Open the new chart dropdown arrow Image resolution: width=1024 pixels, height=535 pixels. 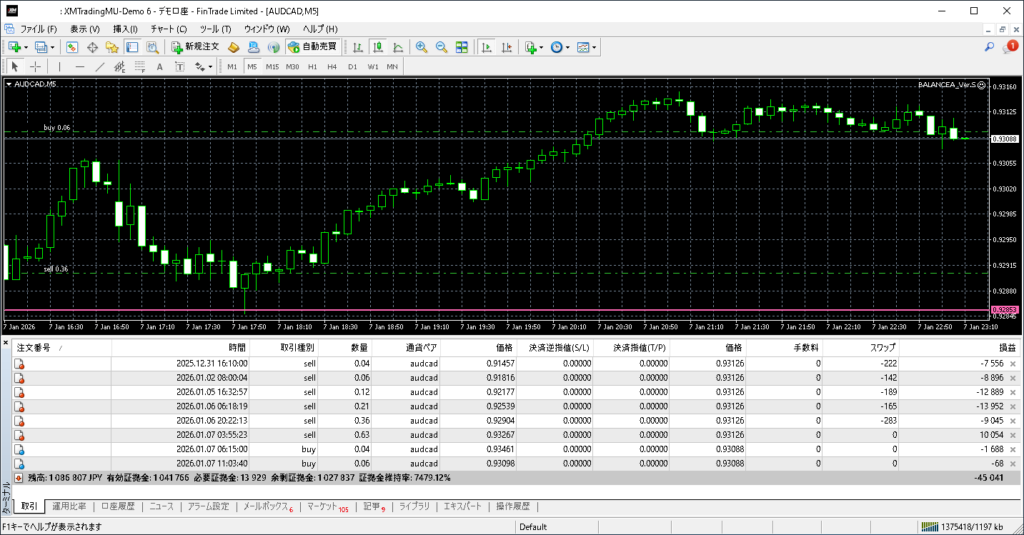pos(26,47)
